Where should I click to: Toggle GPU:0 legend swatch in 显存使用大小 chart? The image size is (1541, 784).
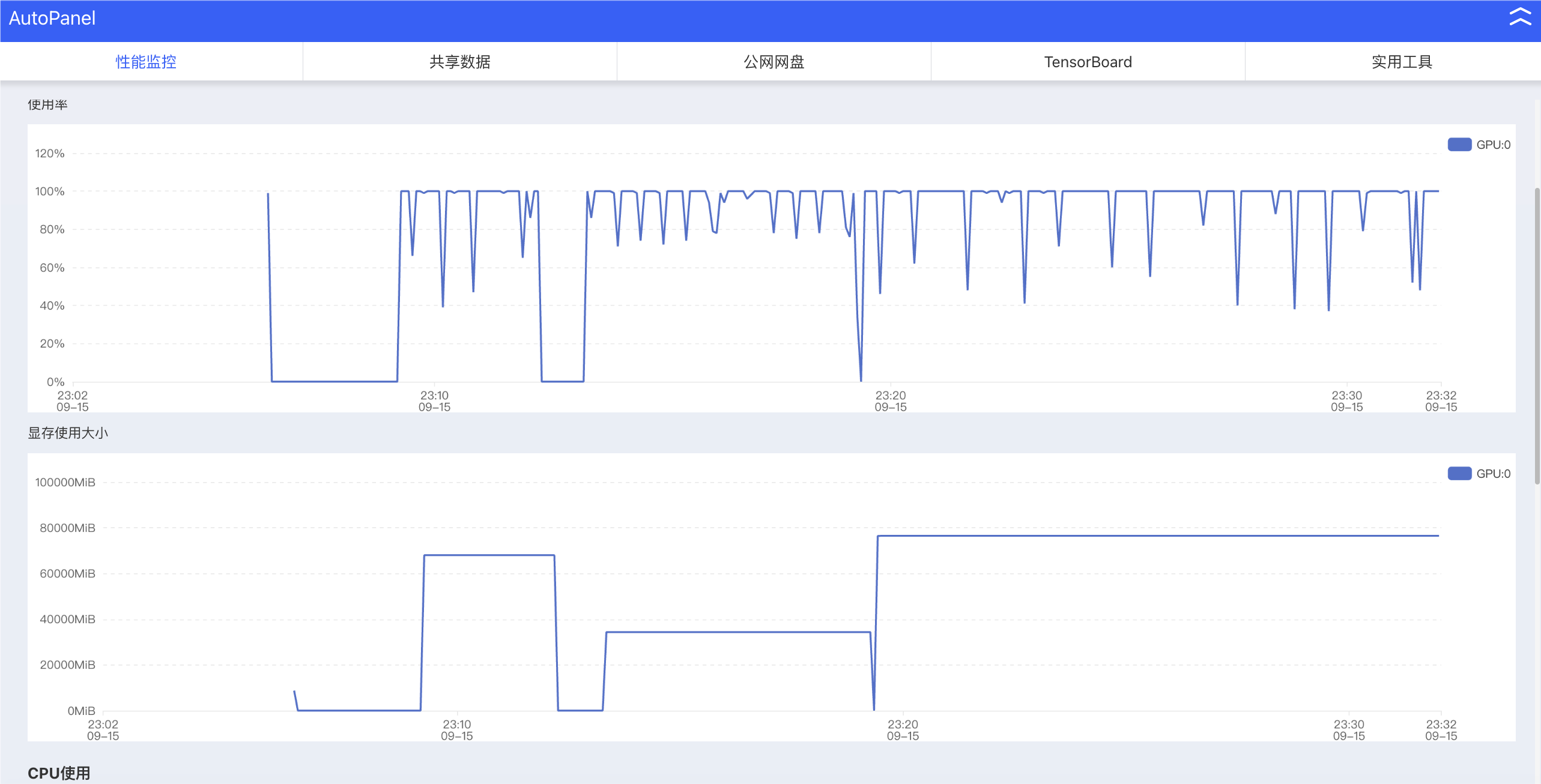coord(1459,474)
